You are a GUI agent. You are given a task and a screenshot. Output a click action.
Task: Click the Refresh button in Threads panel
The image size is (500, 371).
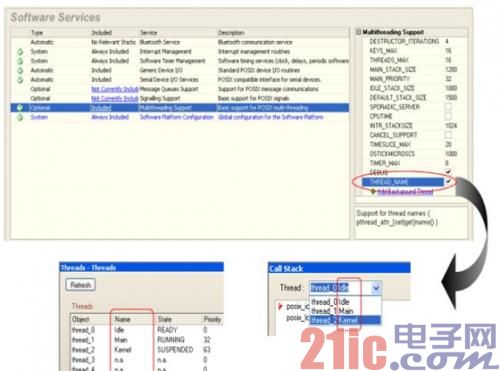81,285
